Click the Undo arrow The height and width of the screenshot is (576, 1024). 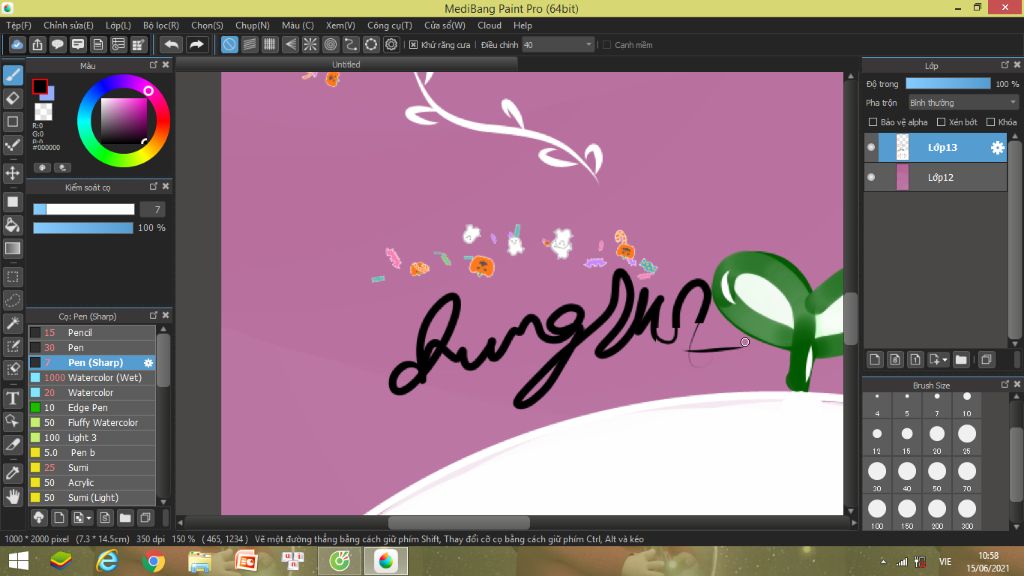(171, 44)
